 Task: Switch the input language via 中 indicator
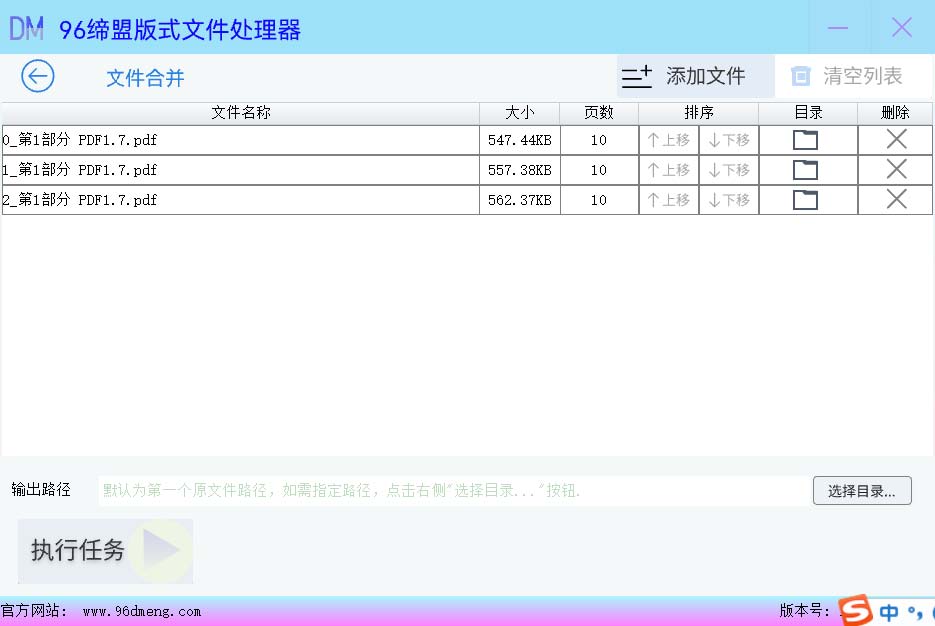pyautogui.click(x=888, y=612)
